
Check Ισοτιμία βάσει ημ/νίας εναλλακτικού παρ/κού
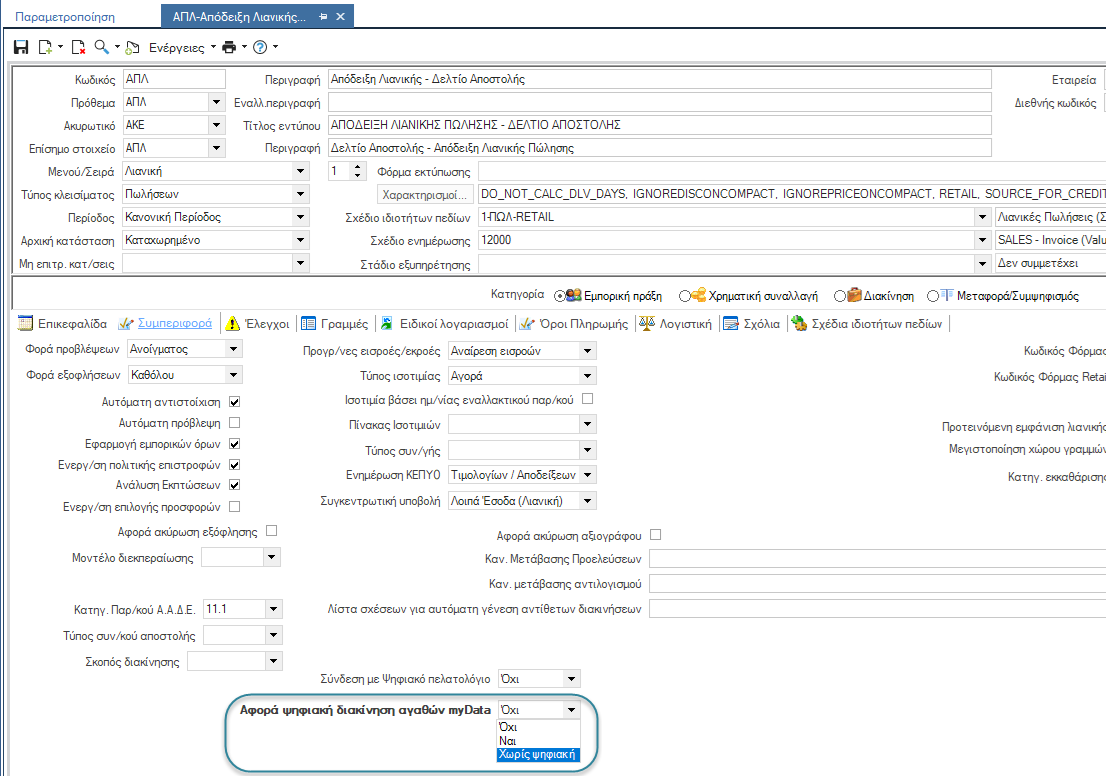(588, 399)
